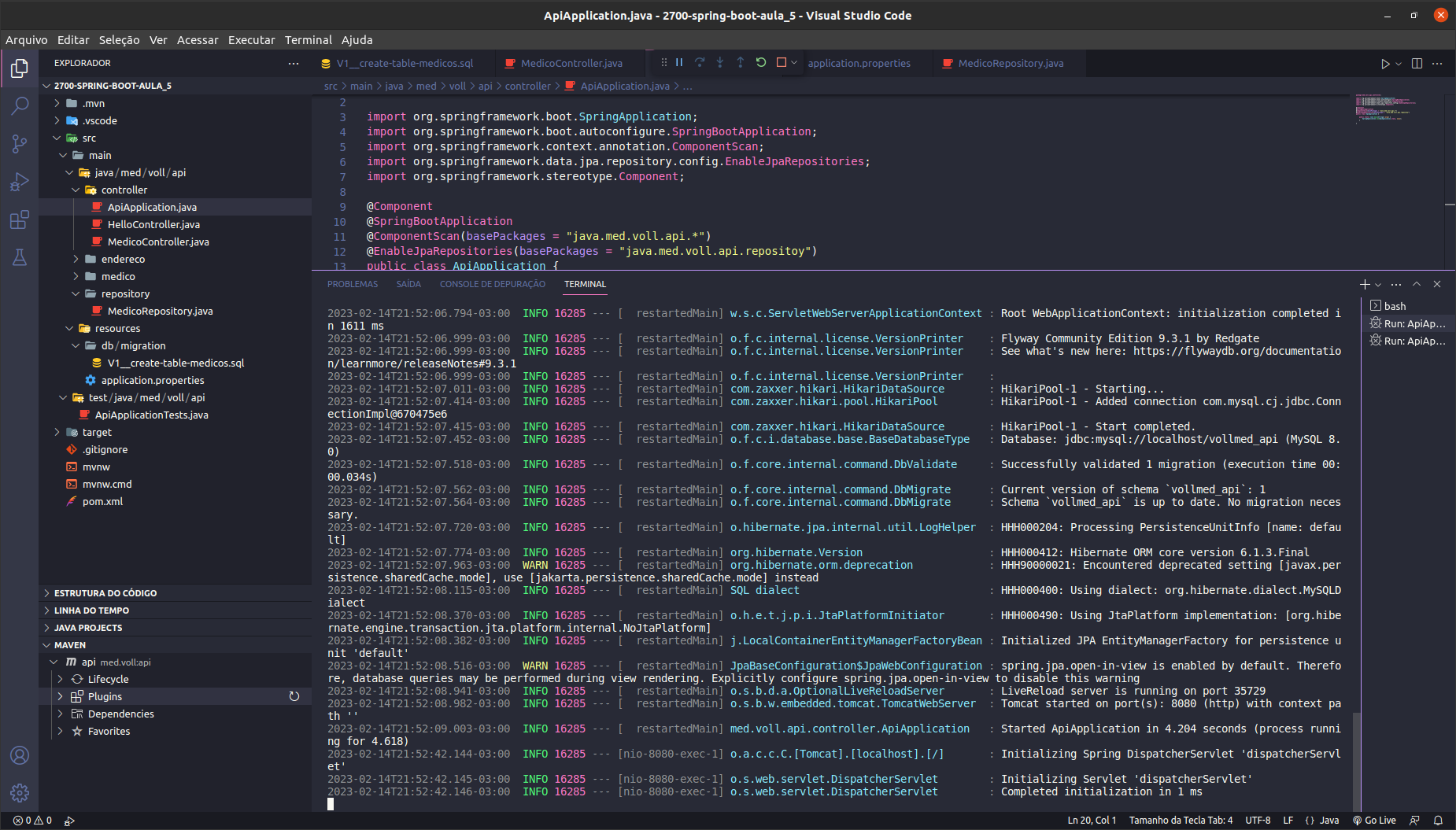
Task: Open the Extensions view
Action: coord(20,219)
